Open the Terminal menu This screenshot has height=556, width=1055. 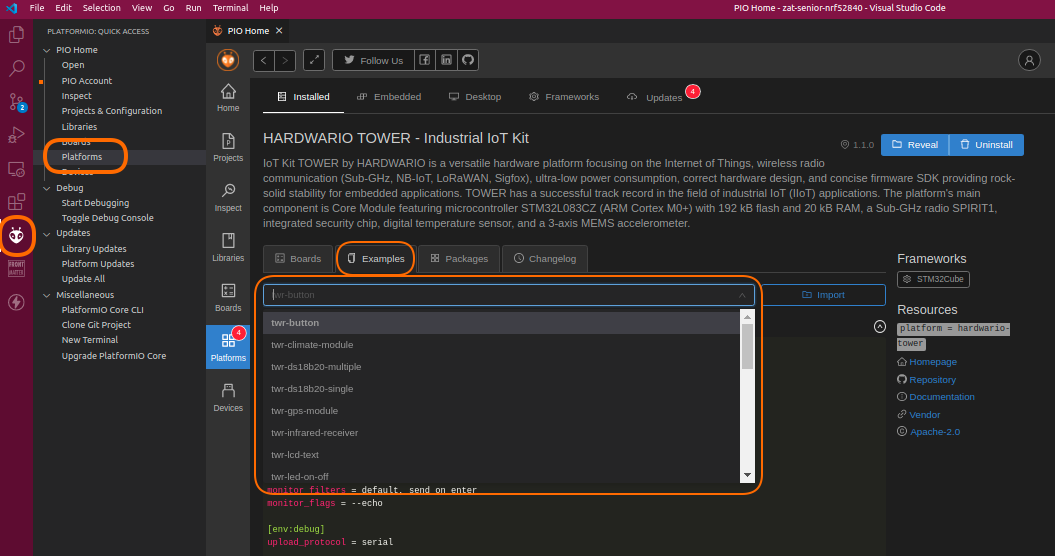[230, 8]
